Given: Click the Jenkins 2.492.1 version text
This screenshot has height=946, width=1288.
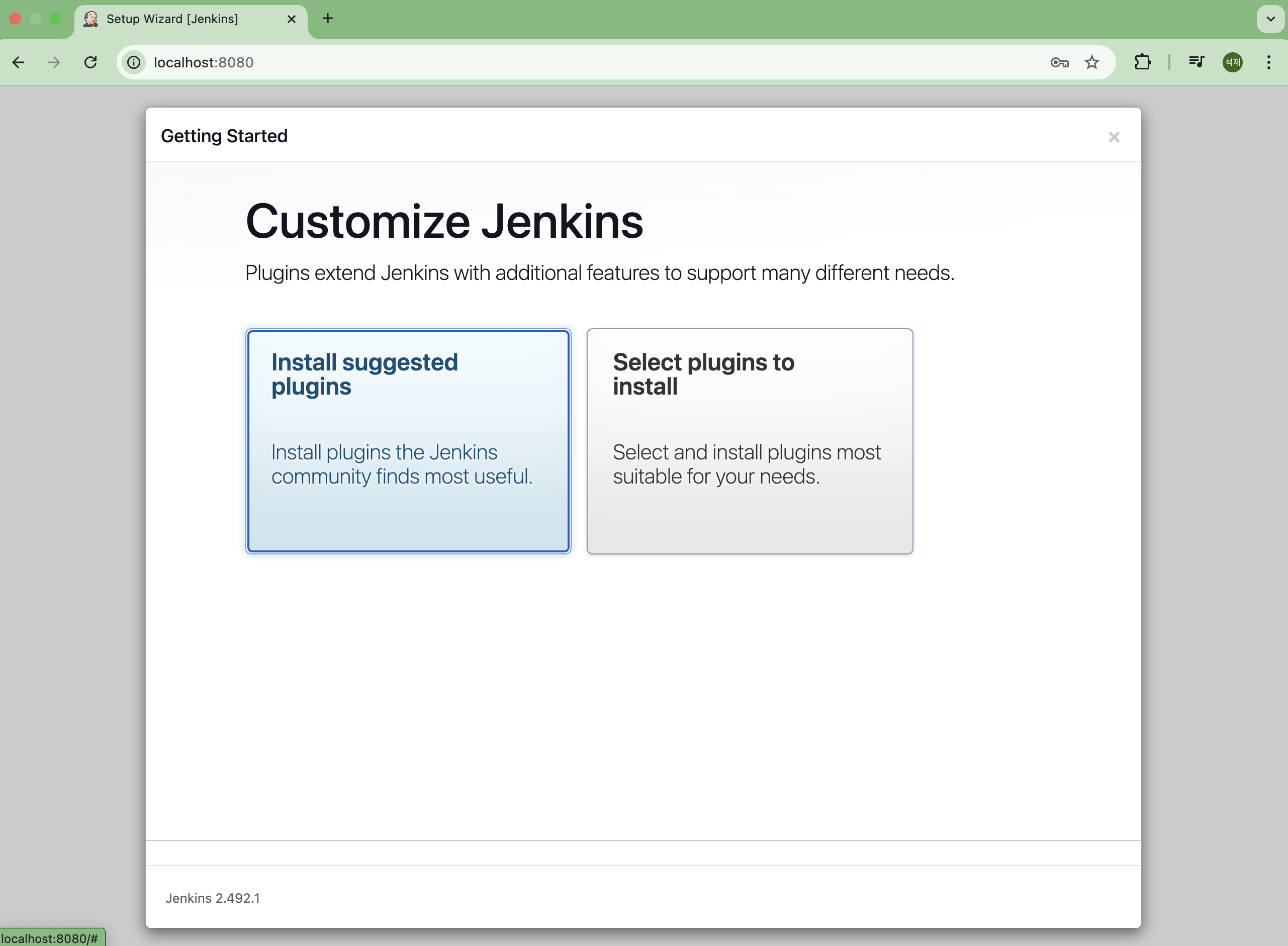Looking at the screenshot, I should click(213, 898).
